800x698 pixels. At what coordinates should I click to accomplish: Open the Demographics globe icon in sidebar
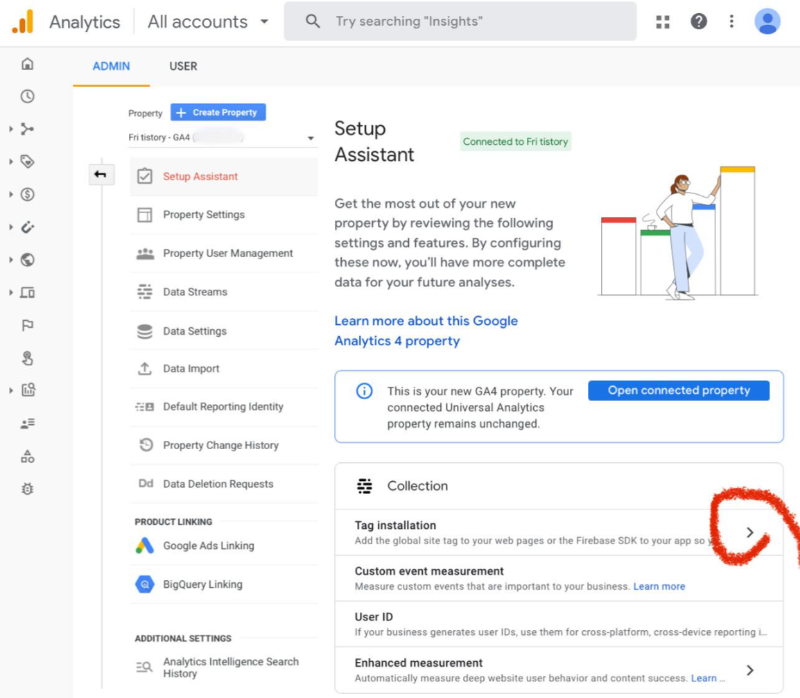(x=28, y=260)
